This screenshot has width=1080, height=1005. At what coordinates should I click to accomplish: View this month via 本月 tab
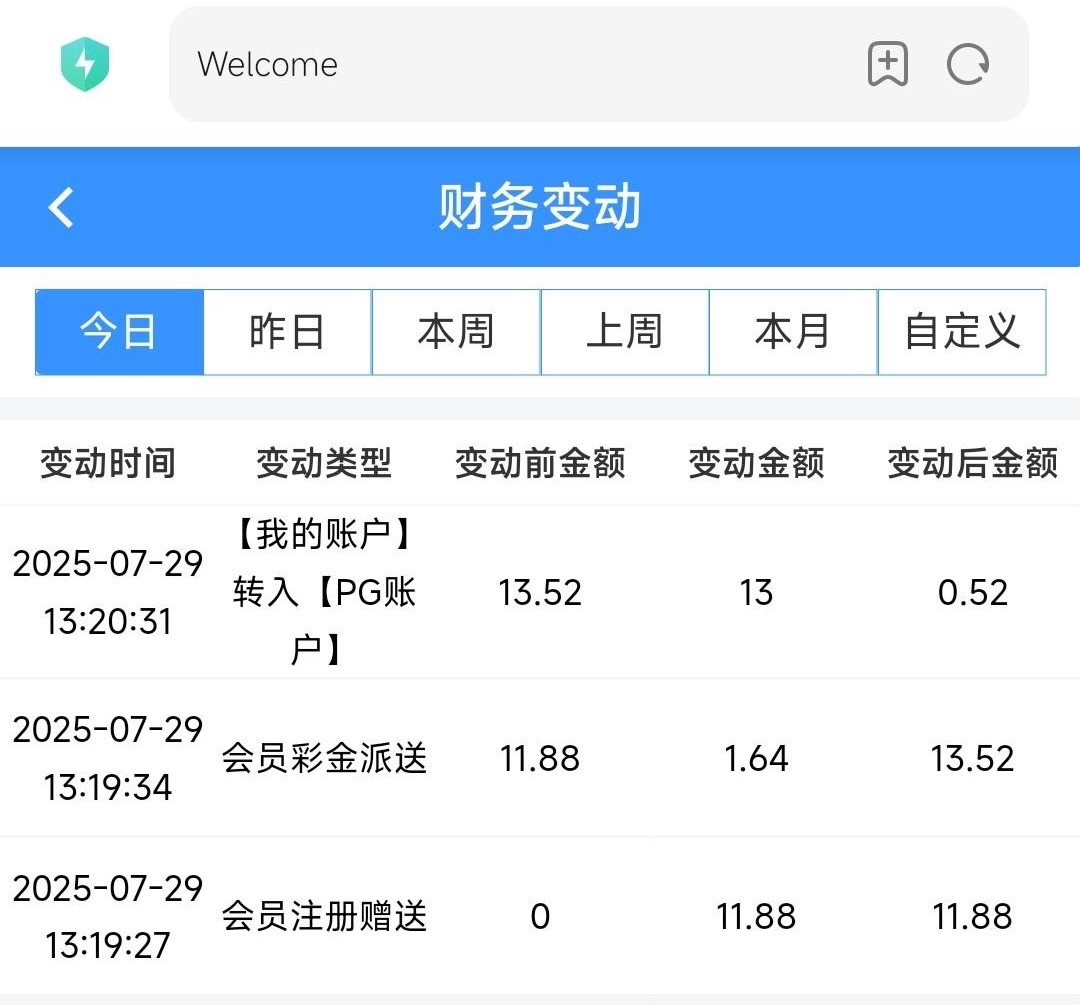pos(793,332)
